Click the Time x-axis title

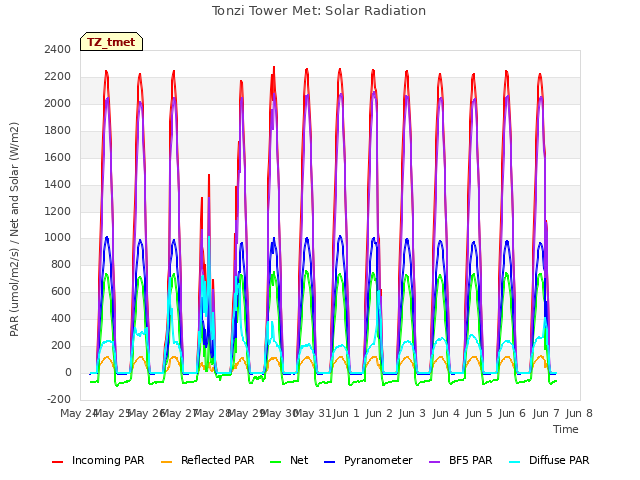pos(566,429)
